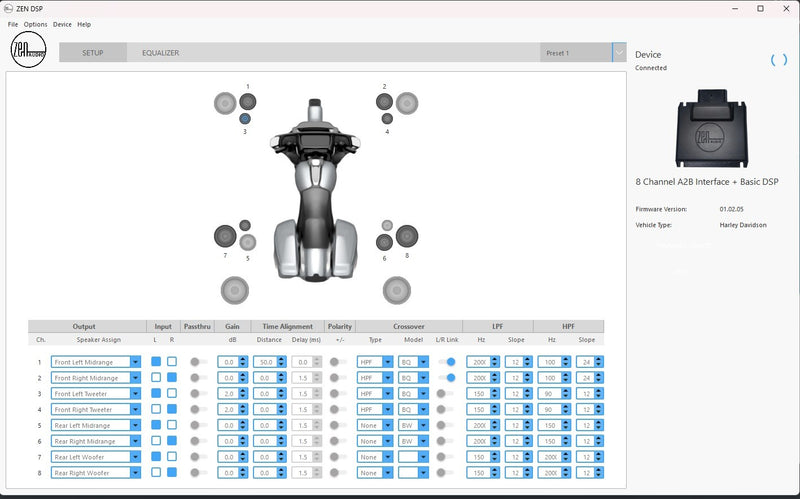Expand the Preset 1 dropdown
Viewport: 800px width, 499px height.
(x=619, y=52)
